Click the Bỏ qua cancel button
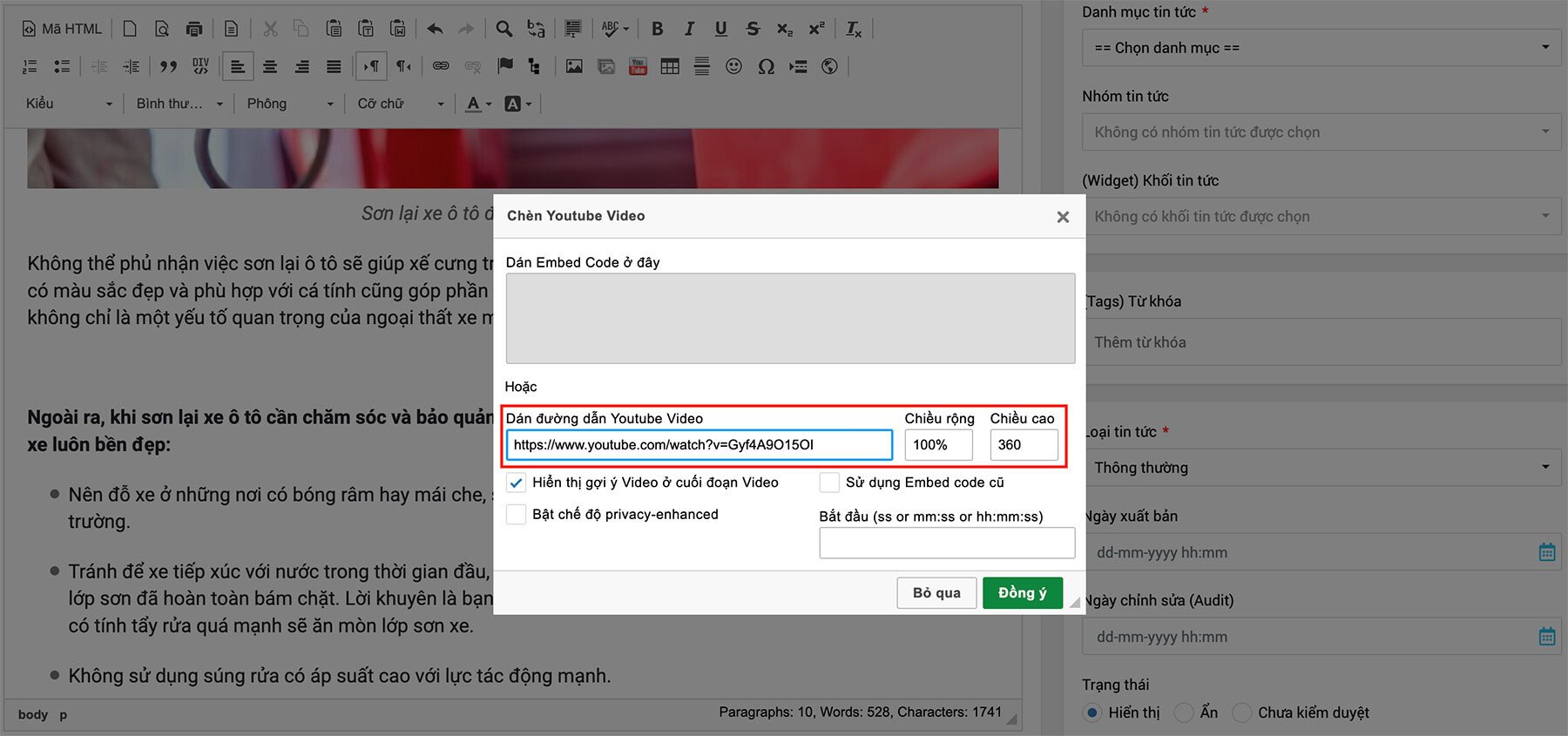The width and height of the screenshot is (1568, 736). 936,593
